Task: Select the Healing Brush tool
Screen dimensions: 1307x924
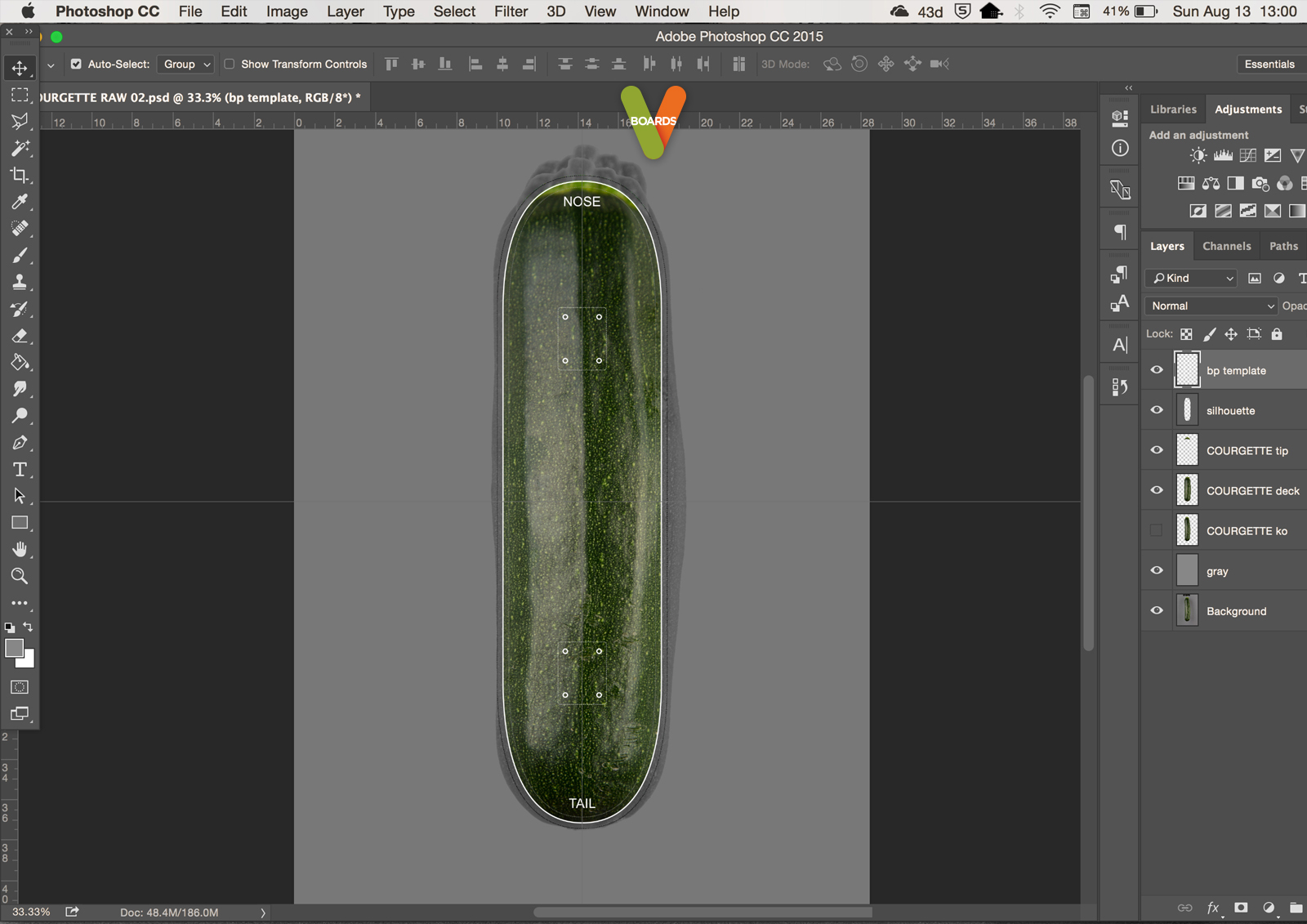Action: point(20,229)
